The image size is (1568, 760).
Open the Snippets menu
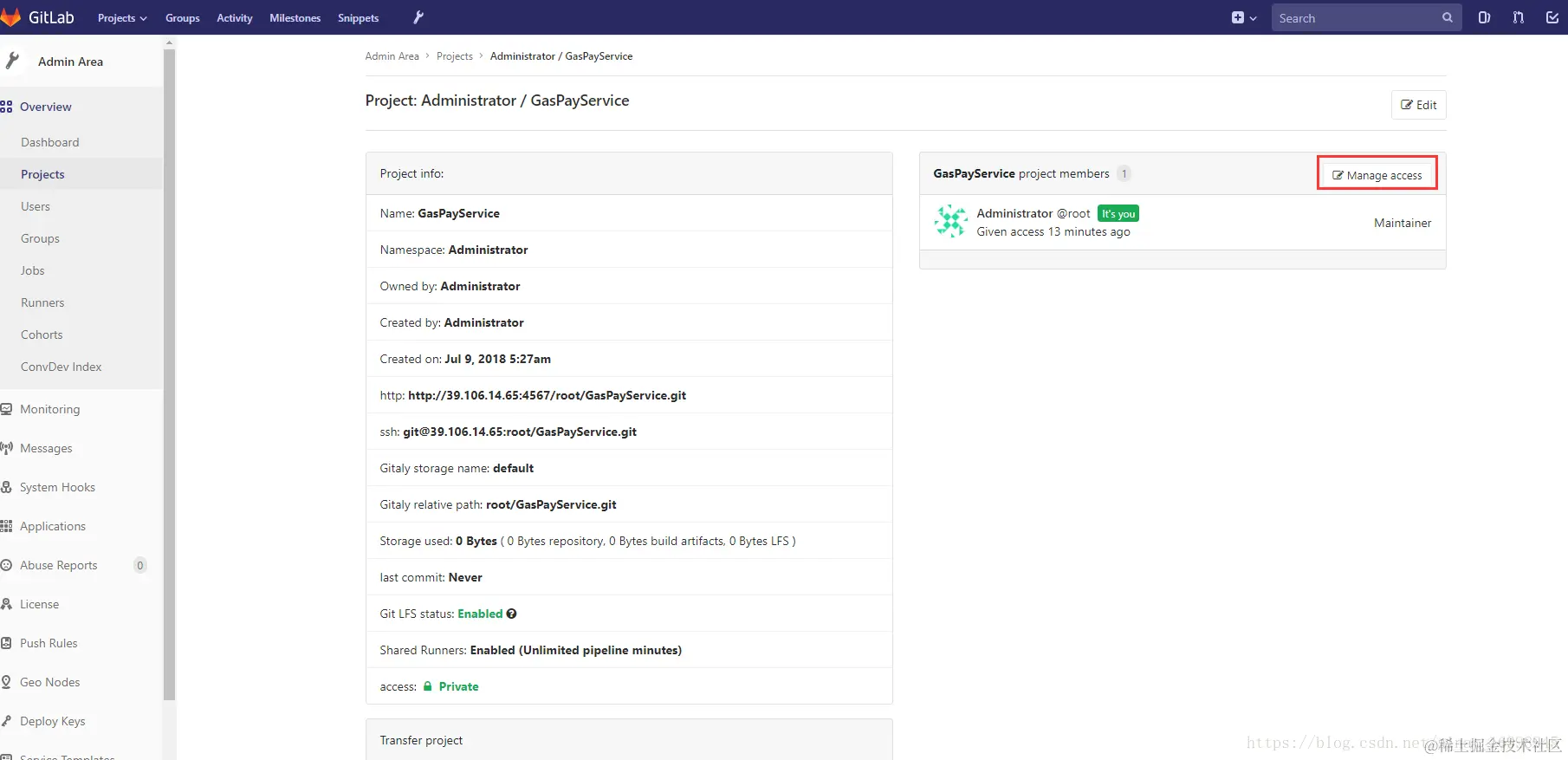point(359,17)
